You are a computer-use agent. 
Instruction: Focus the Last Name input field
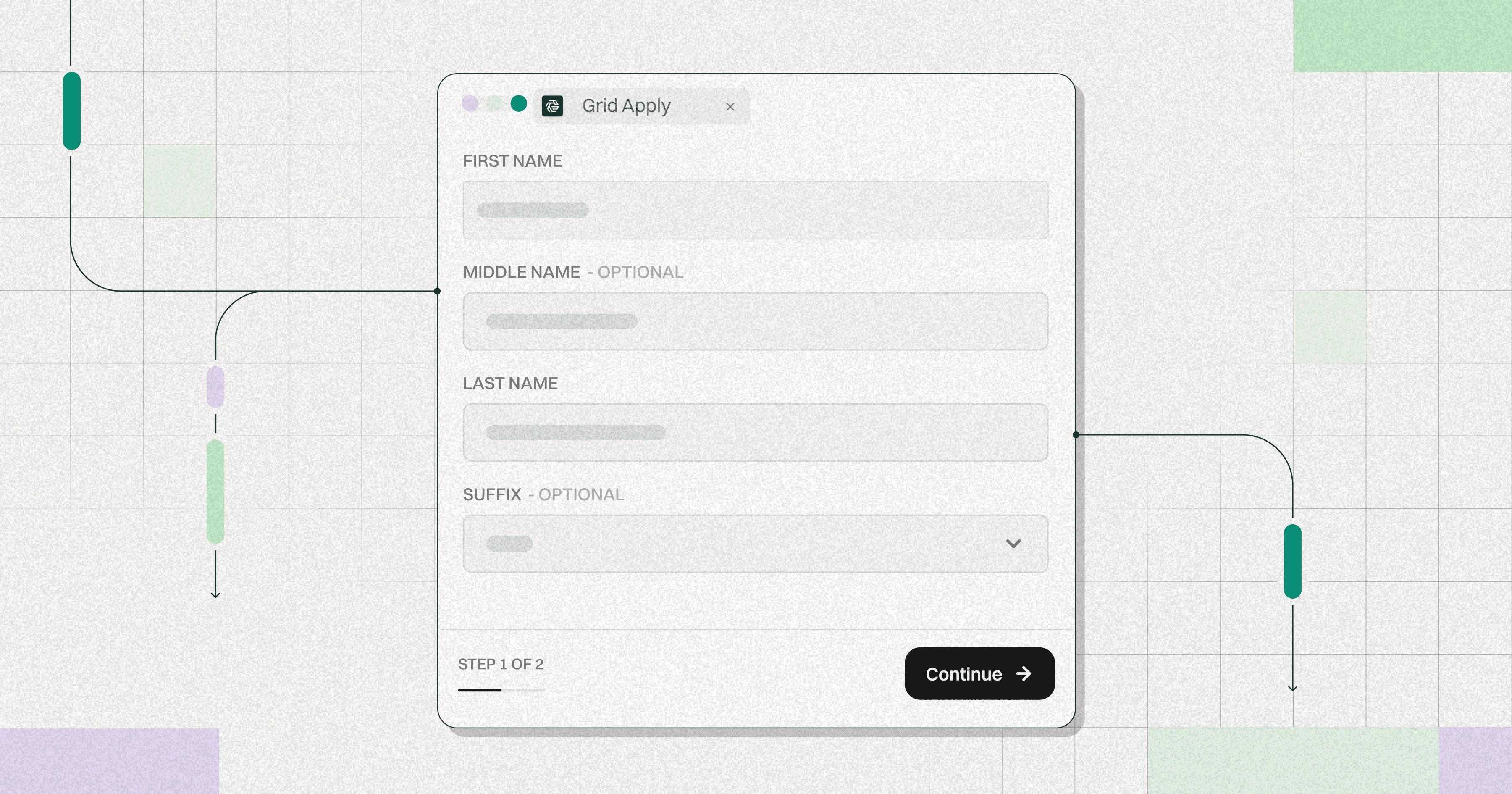755,433
